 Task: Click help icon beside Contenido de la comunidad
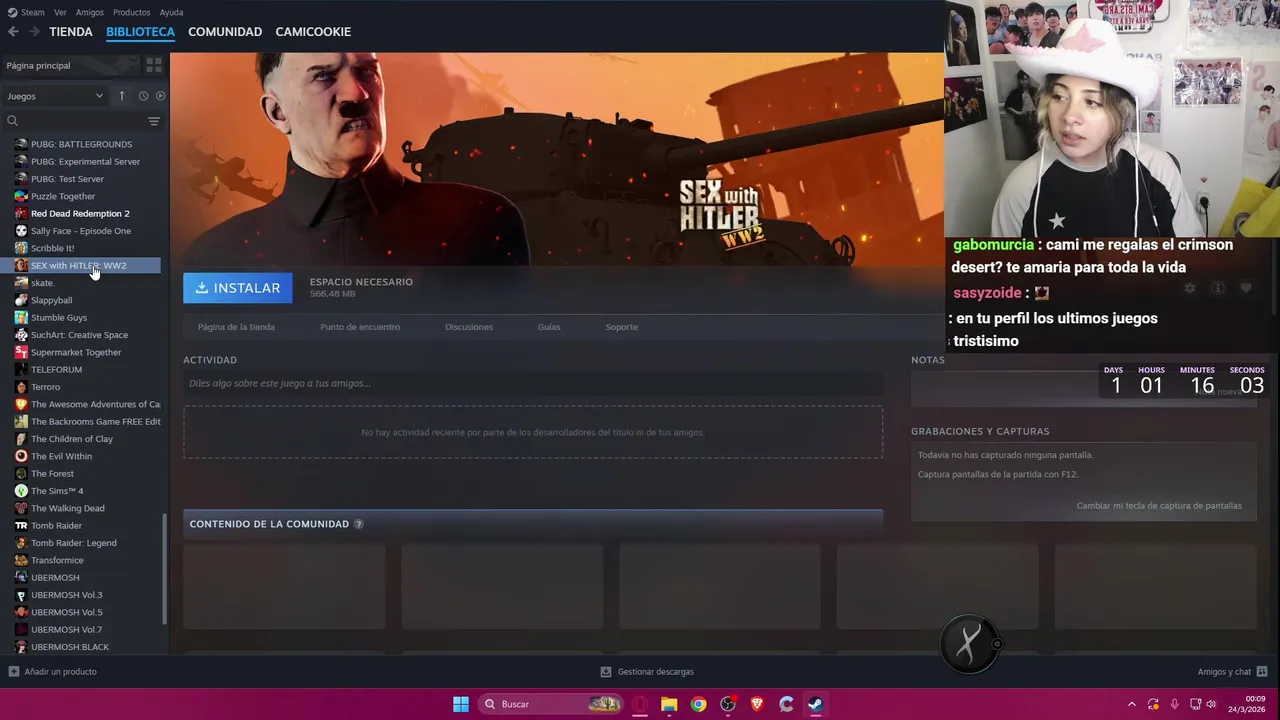[x=358, y=524]
